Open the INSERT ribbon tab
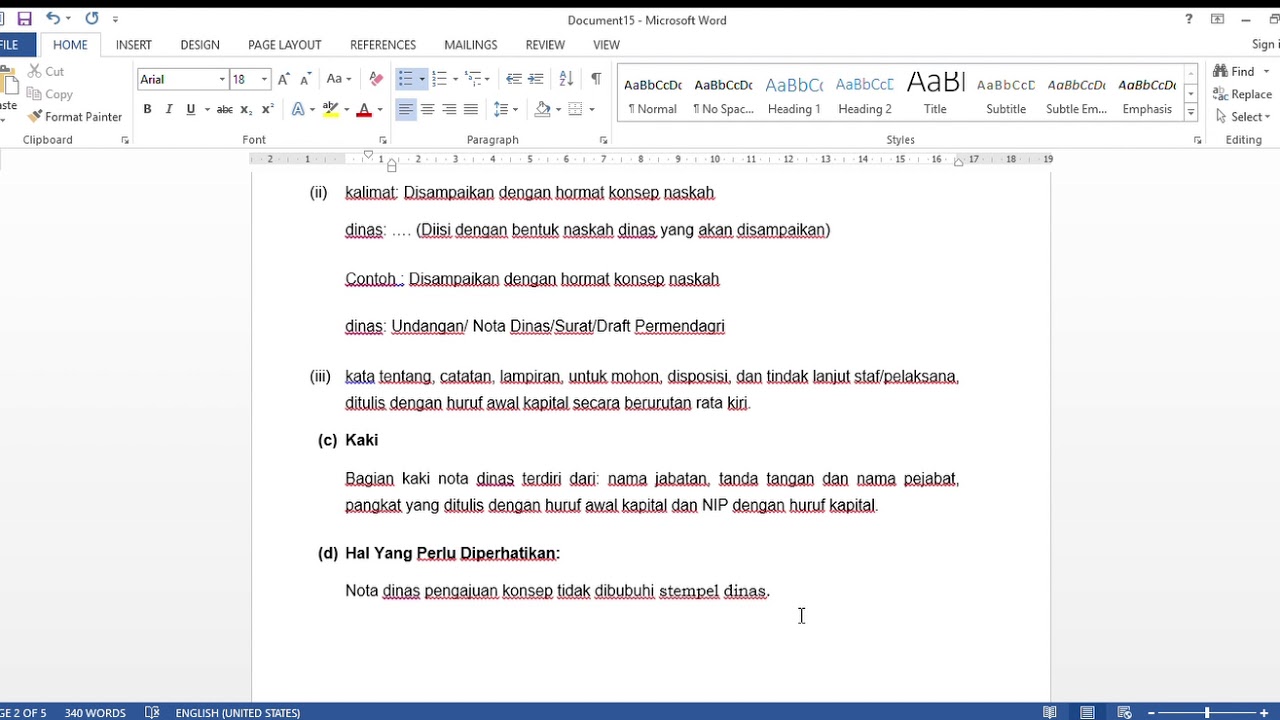This screenshot has width=1280, height=720. click(x=134, y=45)
